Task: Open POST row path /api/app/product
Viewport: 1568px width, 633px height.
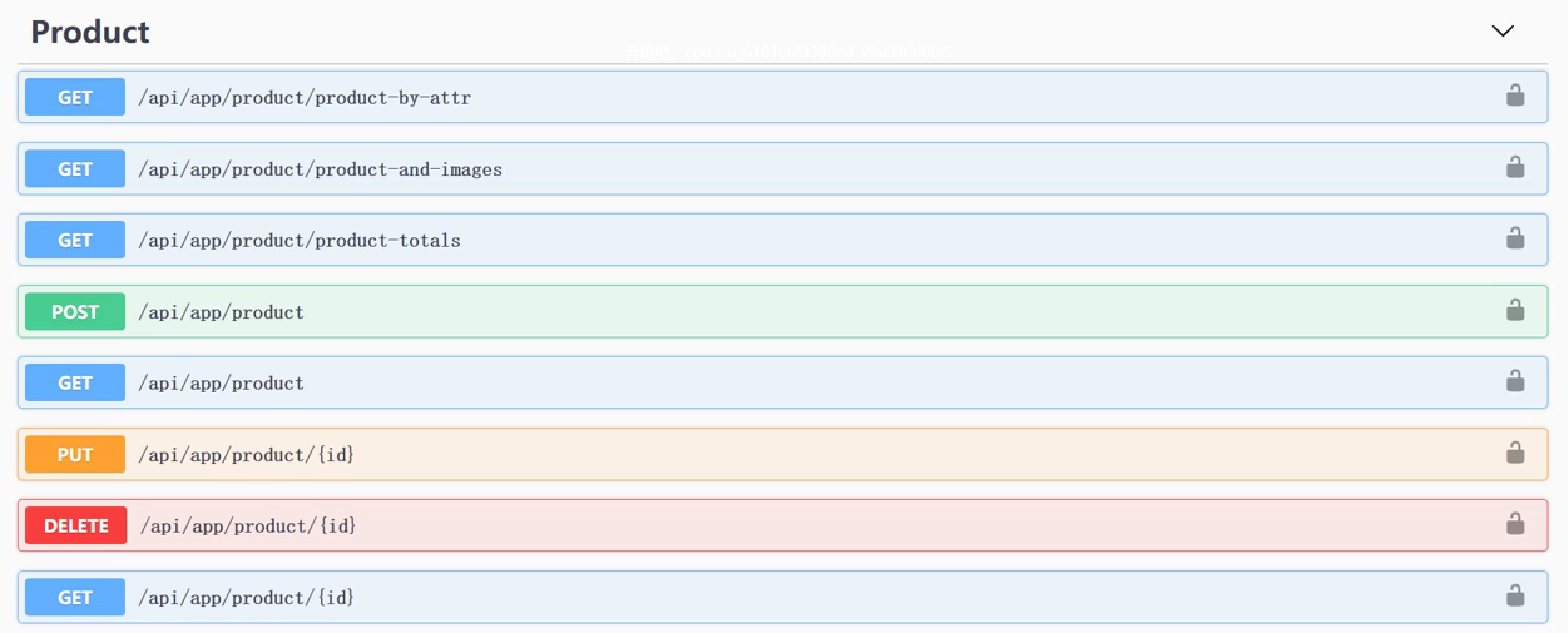Action: pos(221,313)
